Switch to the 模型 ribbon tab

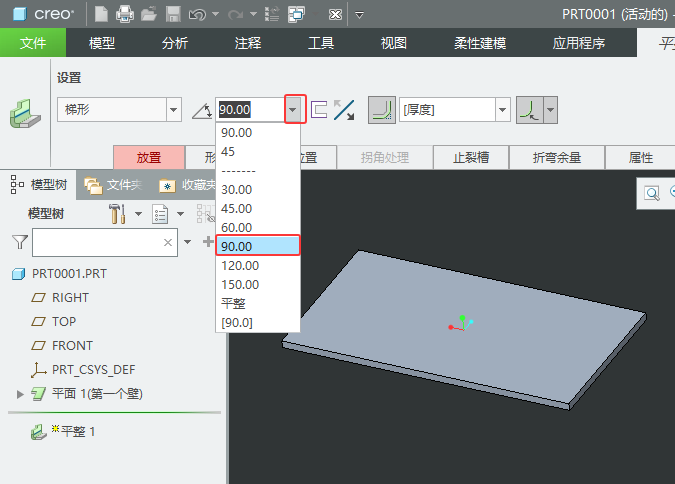click(102, 43)
